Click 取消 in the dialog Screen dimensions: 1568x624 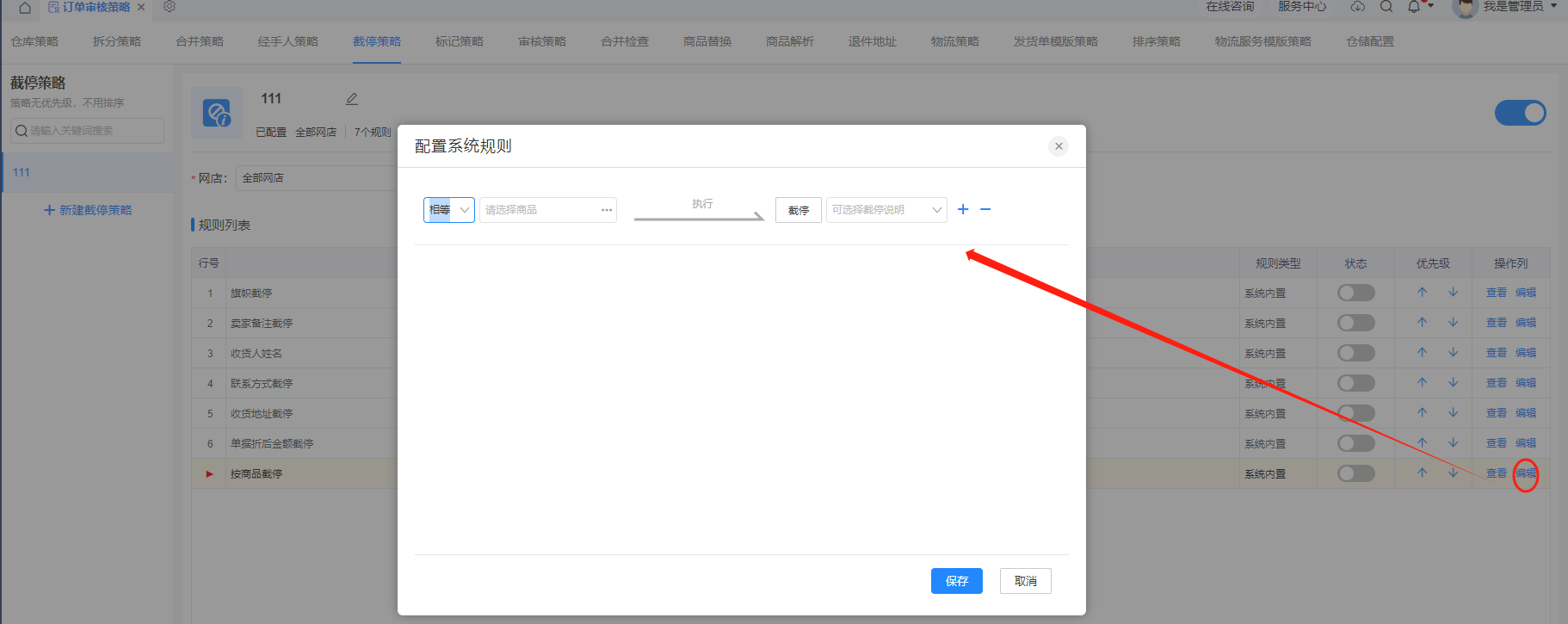point(1026,581)
